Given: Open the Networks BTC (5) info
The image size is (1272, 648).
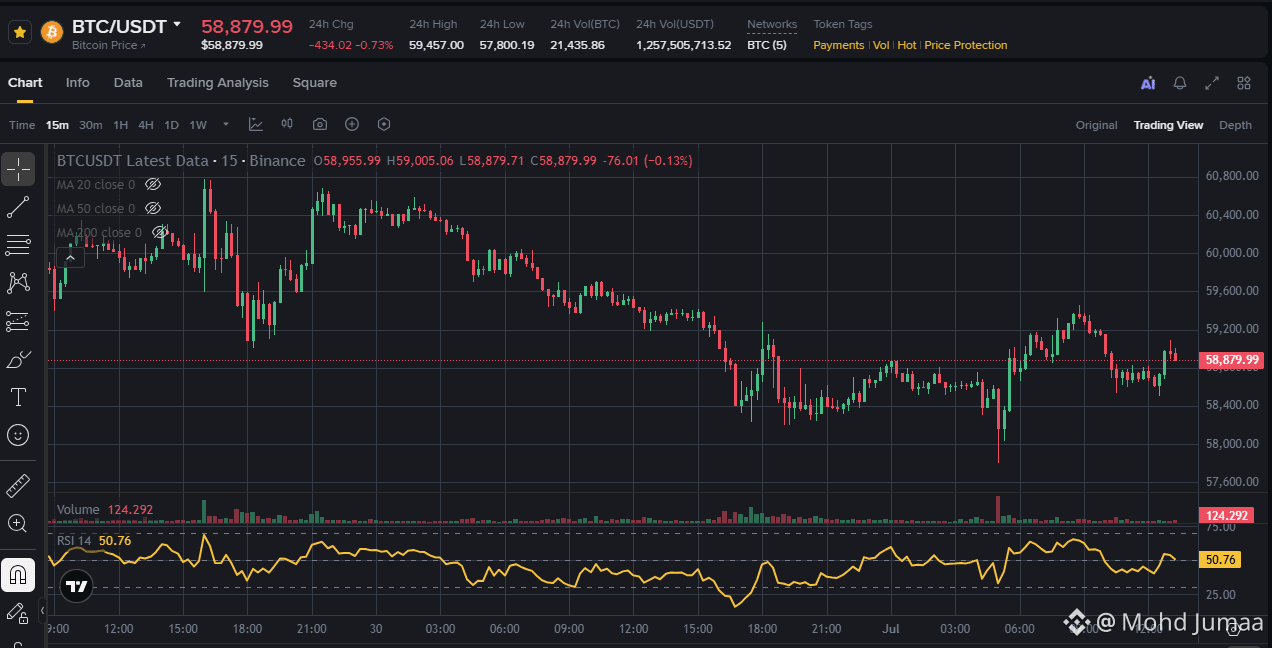Looking at the screenshot, I should 767,45.
